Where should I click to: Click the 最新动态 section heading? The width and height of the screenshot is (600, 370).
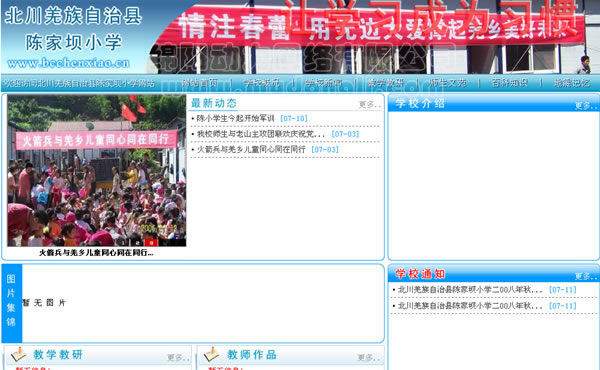[214, 103]
